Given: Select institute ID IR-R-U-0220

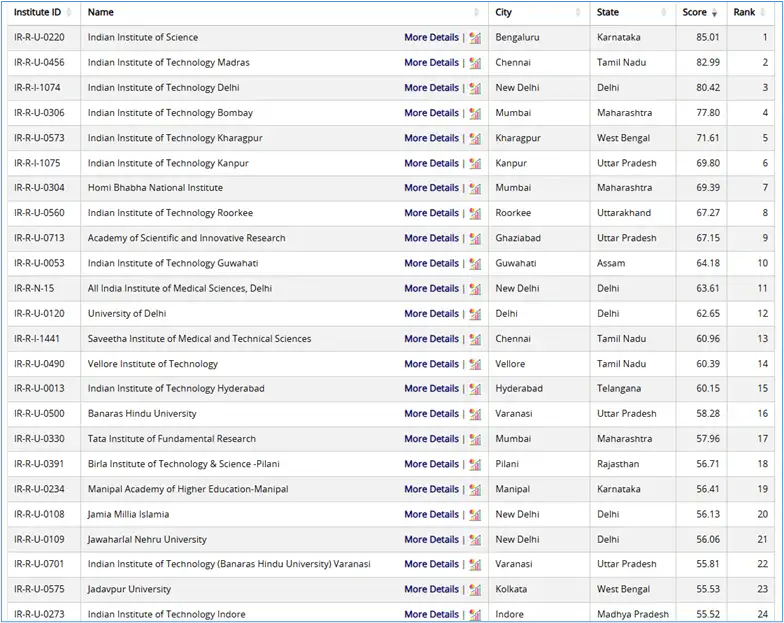Looking at the screenshot, I should pos(39,38).
